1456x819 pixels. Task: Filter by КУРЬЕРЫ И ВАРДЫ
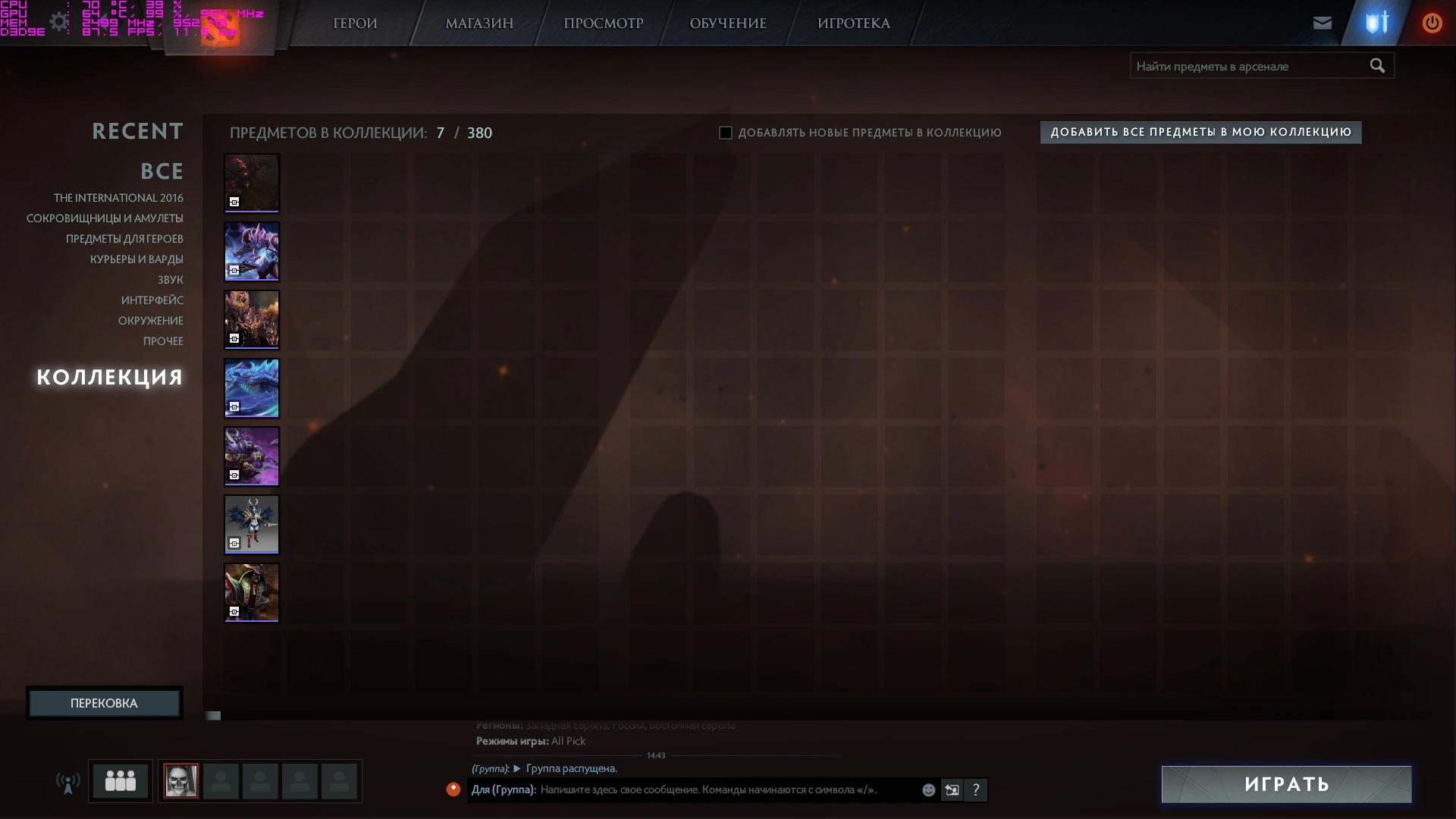coord(136,259)
